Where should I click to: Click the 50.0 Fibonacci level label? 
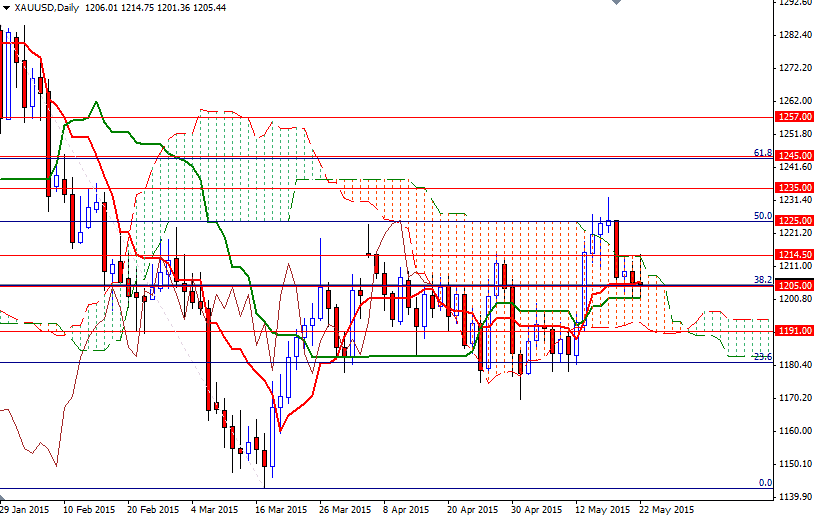[x=762, y=215]
